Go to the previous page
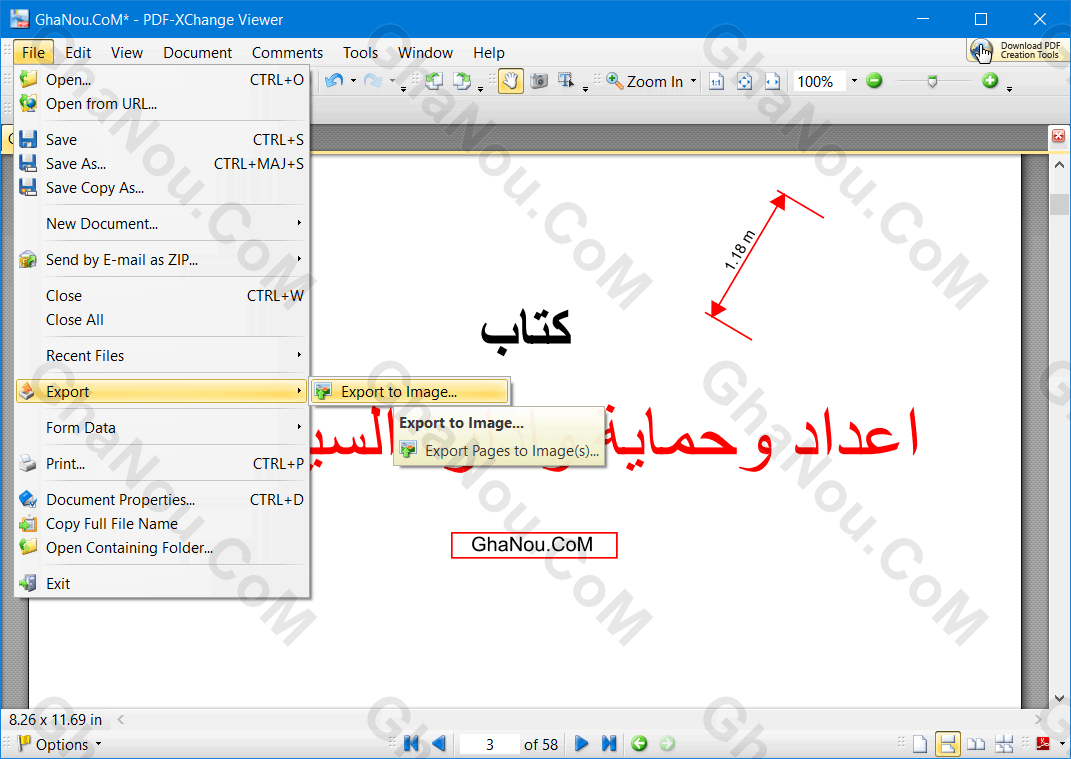 click(439, 743)
